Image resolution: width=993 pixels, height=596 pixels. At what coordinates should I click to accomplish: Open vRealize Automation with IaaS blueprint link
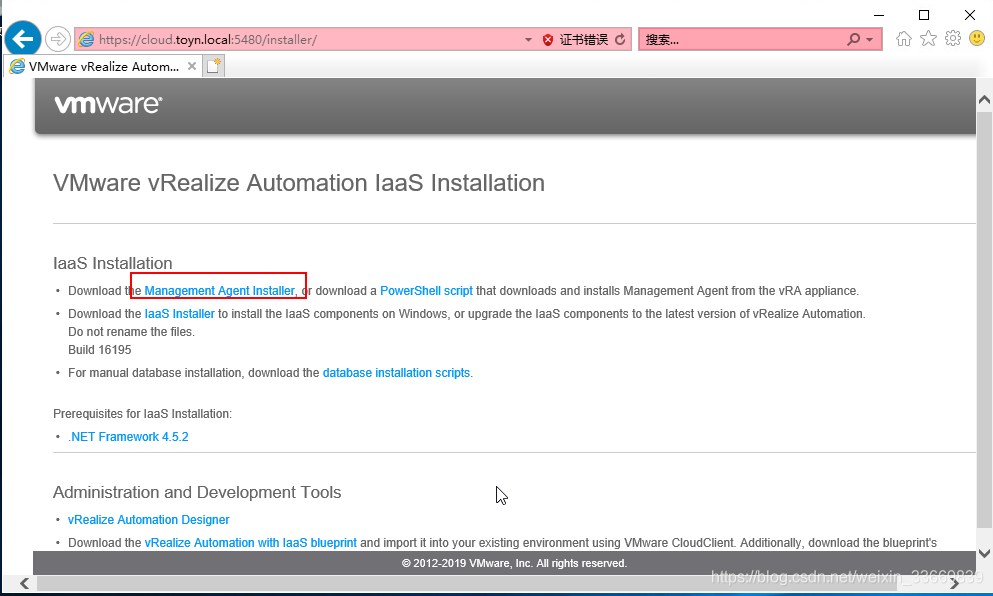point(251,543)
